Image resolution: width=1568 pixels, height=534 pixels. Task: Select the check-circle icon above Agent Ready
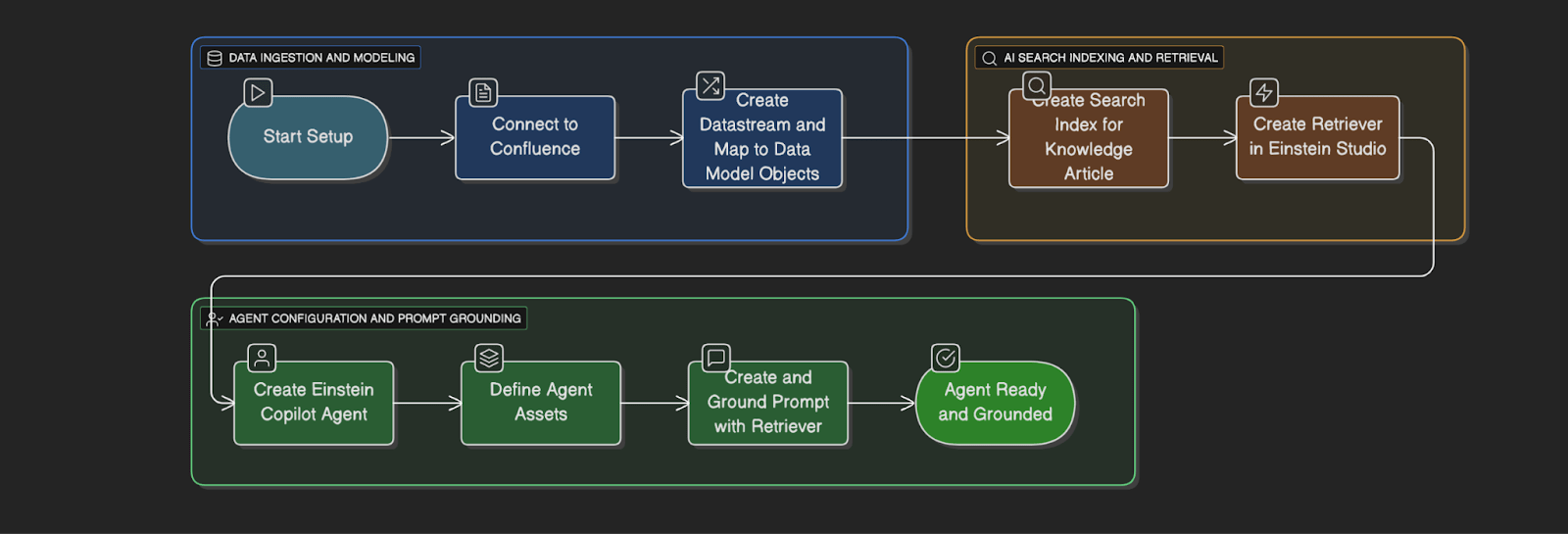[946, 359]
